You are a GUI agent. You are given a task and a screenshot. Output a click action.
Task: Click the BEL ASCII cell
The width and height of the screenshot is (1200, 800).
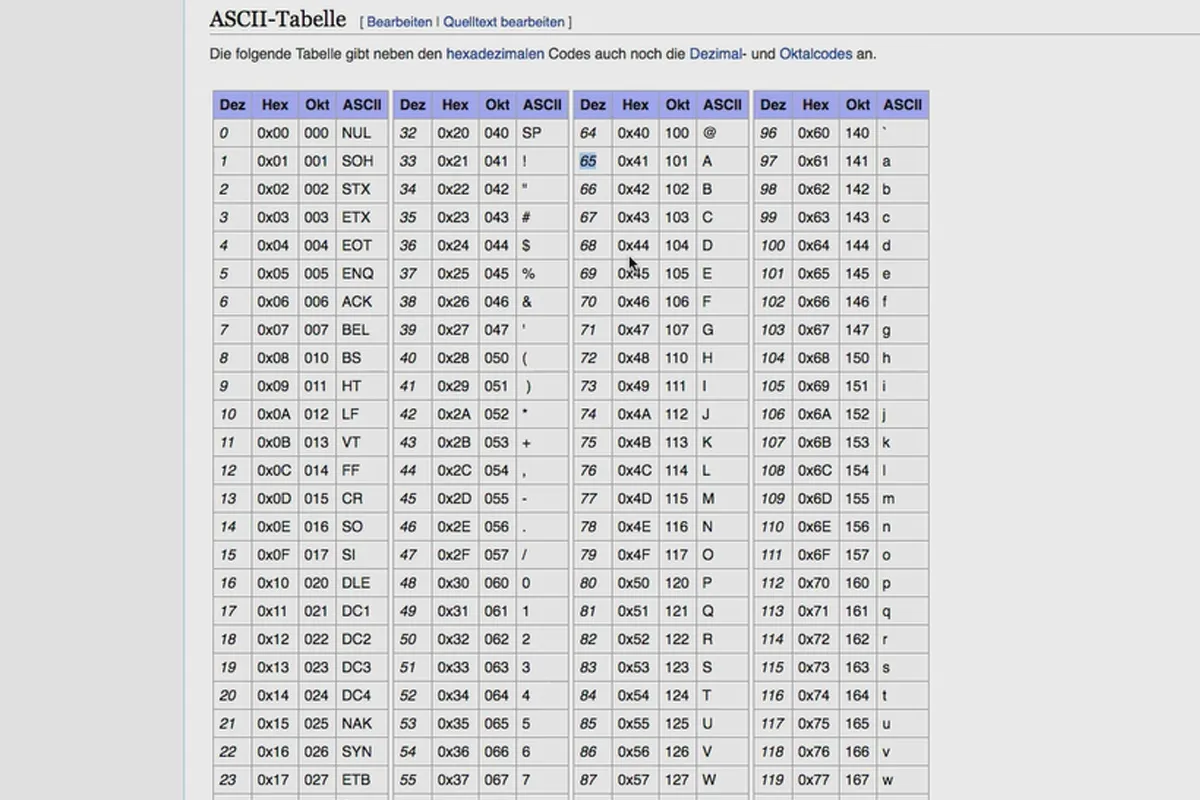tap(362, 329)
